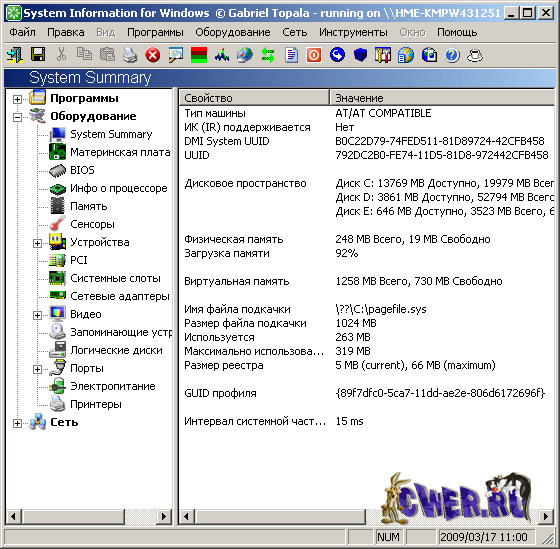Click the Электропитание battery icon
Viewport: 560px width, 549px height.
click(x=57, y=386)
